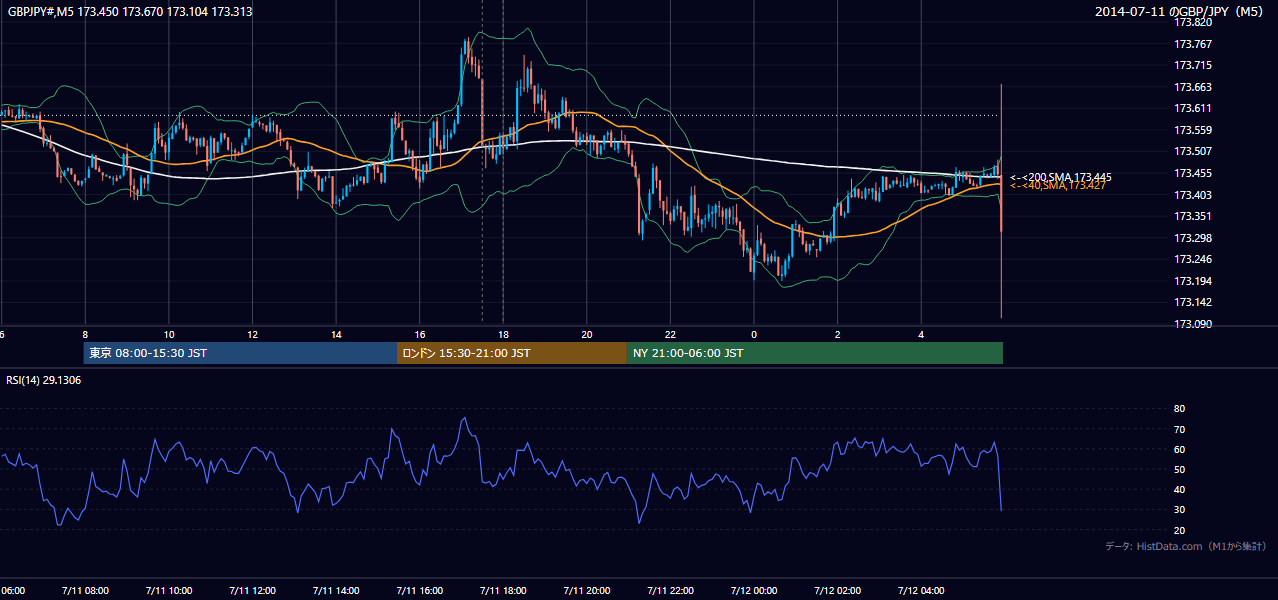Viewport: 1278px width, 600px height.
Task: Click price level 173.298 on the axis
Action: point(1194,238)
